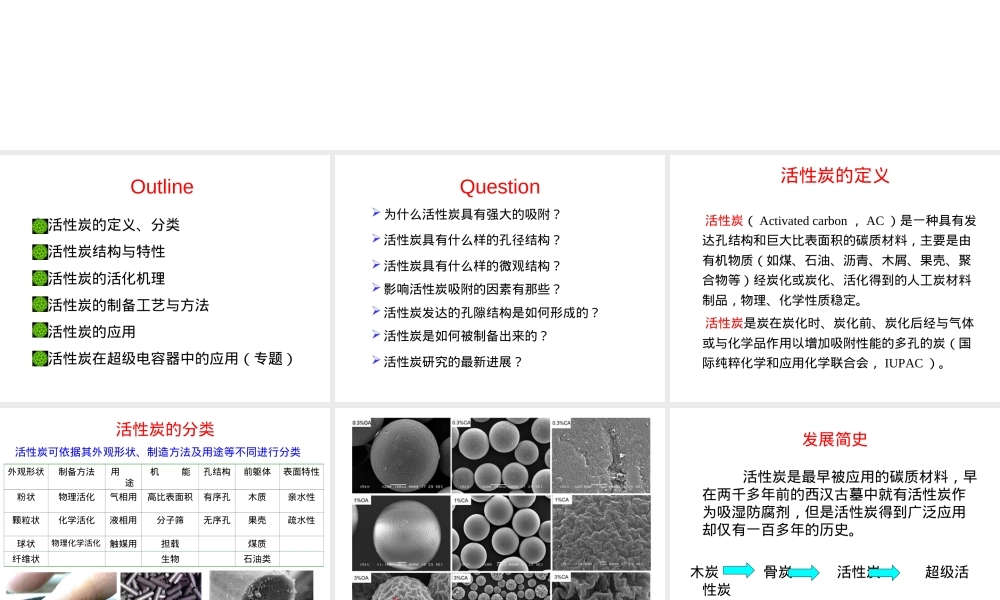Click the cyan arrow before 超级活
1000x600 pixels.
(884, 573)
